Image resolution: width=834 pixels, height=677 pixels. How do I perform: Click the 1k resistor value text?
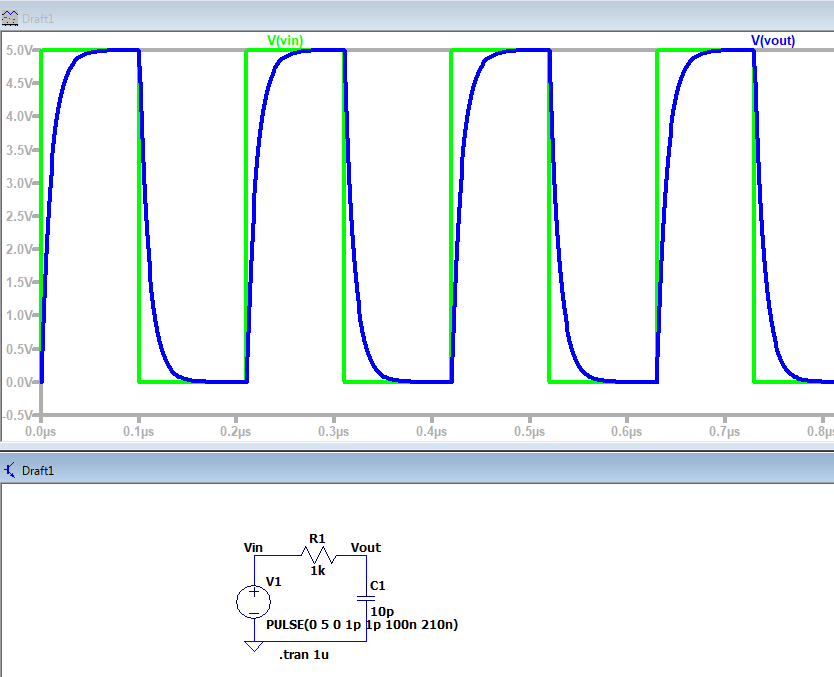(x=317, y=571)
